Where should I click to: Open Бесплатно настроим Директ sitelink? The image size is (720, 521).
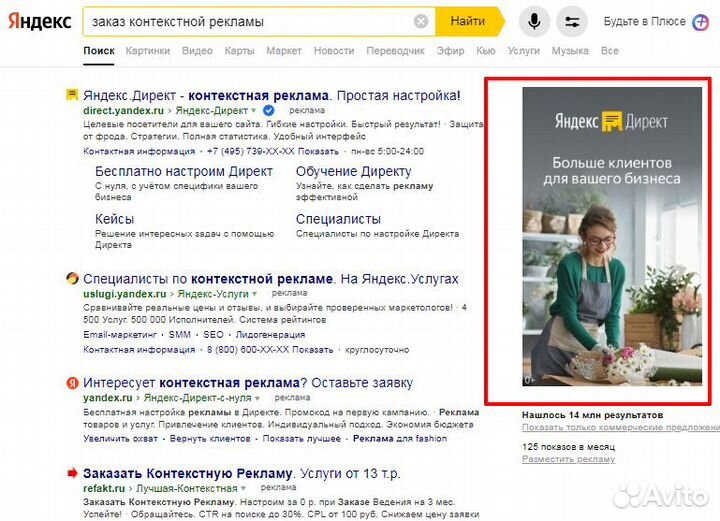(x=184, y=171)
